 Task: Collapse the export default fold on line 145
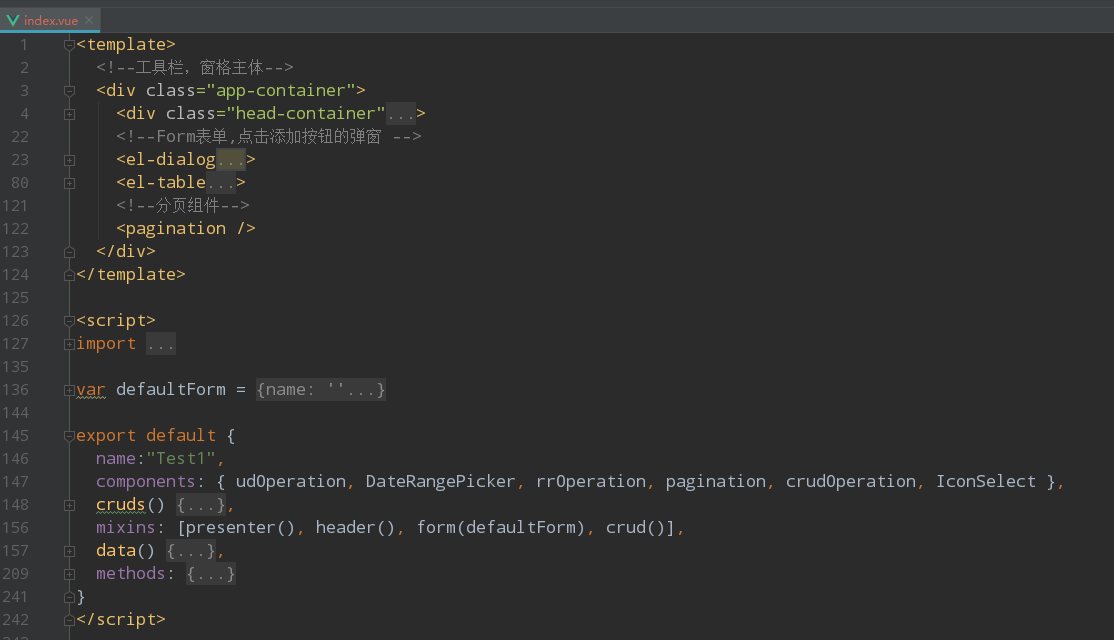[69, 436]
